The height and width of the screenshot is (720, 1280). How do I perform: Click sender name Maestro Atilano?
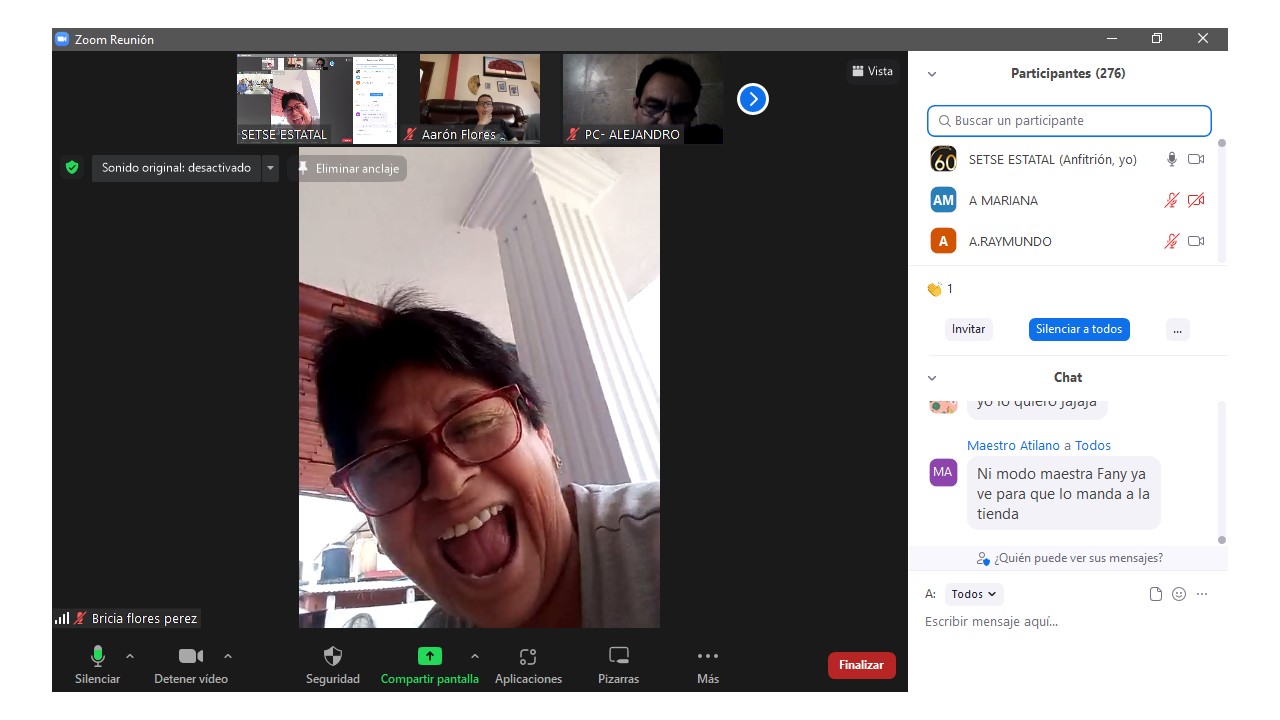[1013, 446]
